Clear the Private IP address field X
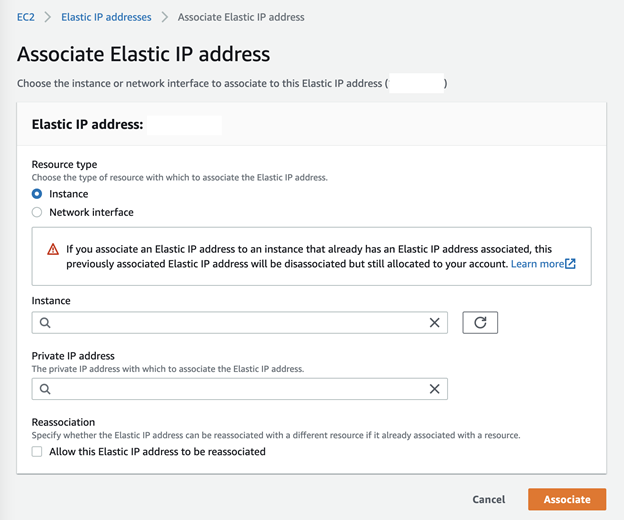 [434, 389]
